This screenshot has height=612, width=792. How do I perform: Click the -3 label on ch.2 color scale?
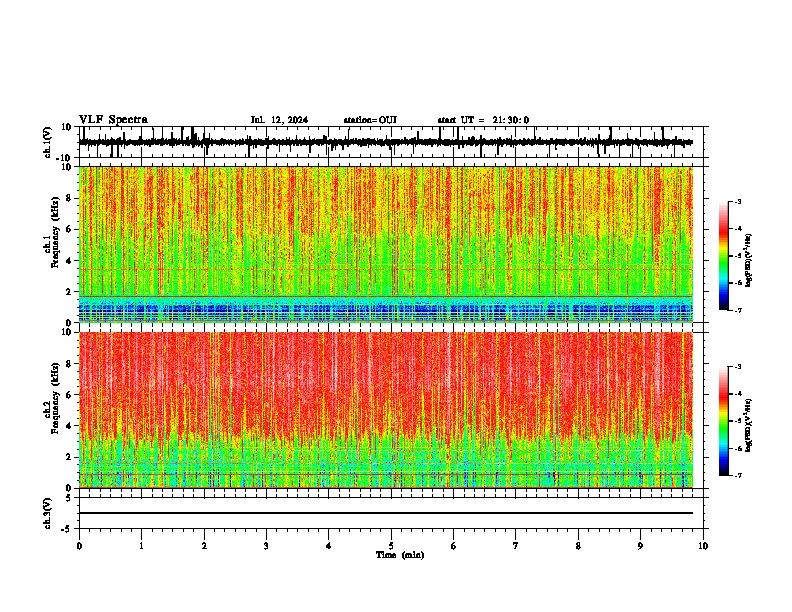point(737,367)
